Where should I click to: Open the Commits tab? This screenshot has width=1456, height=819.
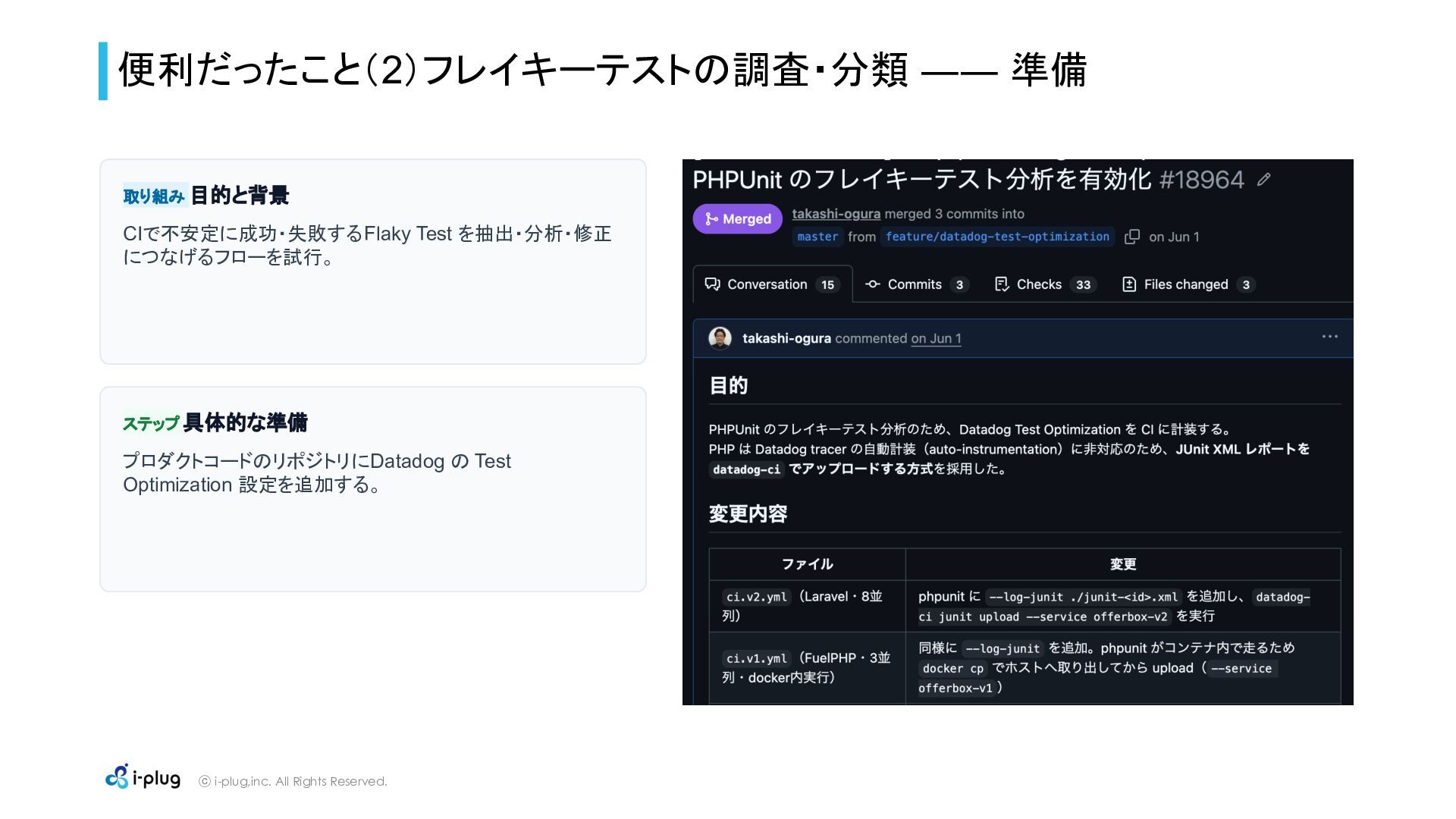tap(917, 284)
